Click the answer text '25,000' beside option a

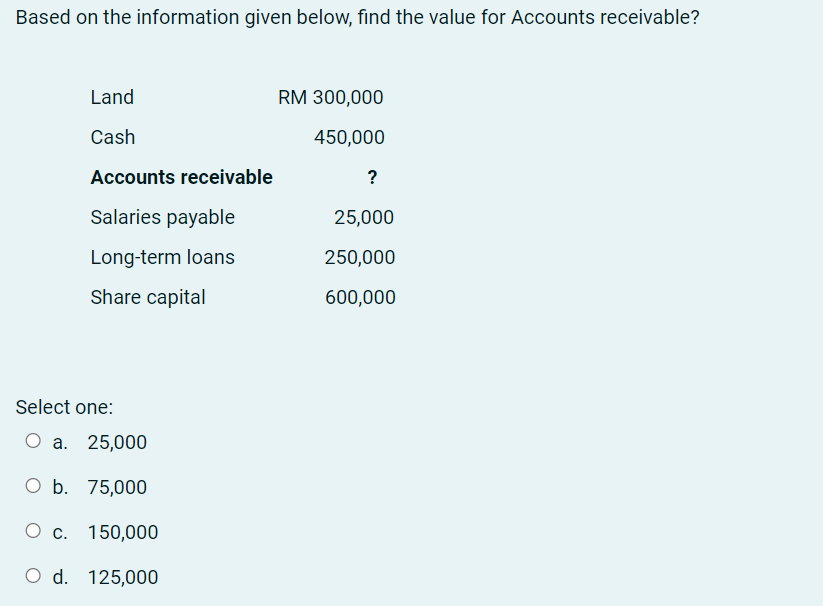(117, 442)
